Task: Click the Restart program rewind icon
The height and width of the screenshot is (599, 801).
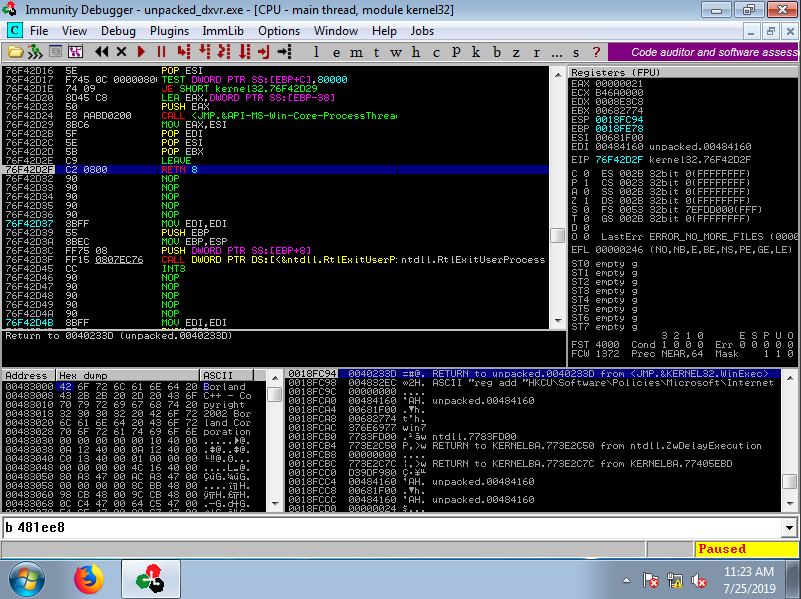Action: (x=102, y=52)
